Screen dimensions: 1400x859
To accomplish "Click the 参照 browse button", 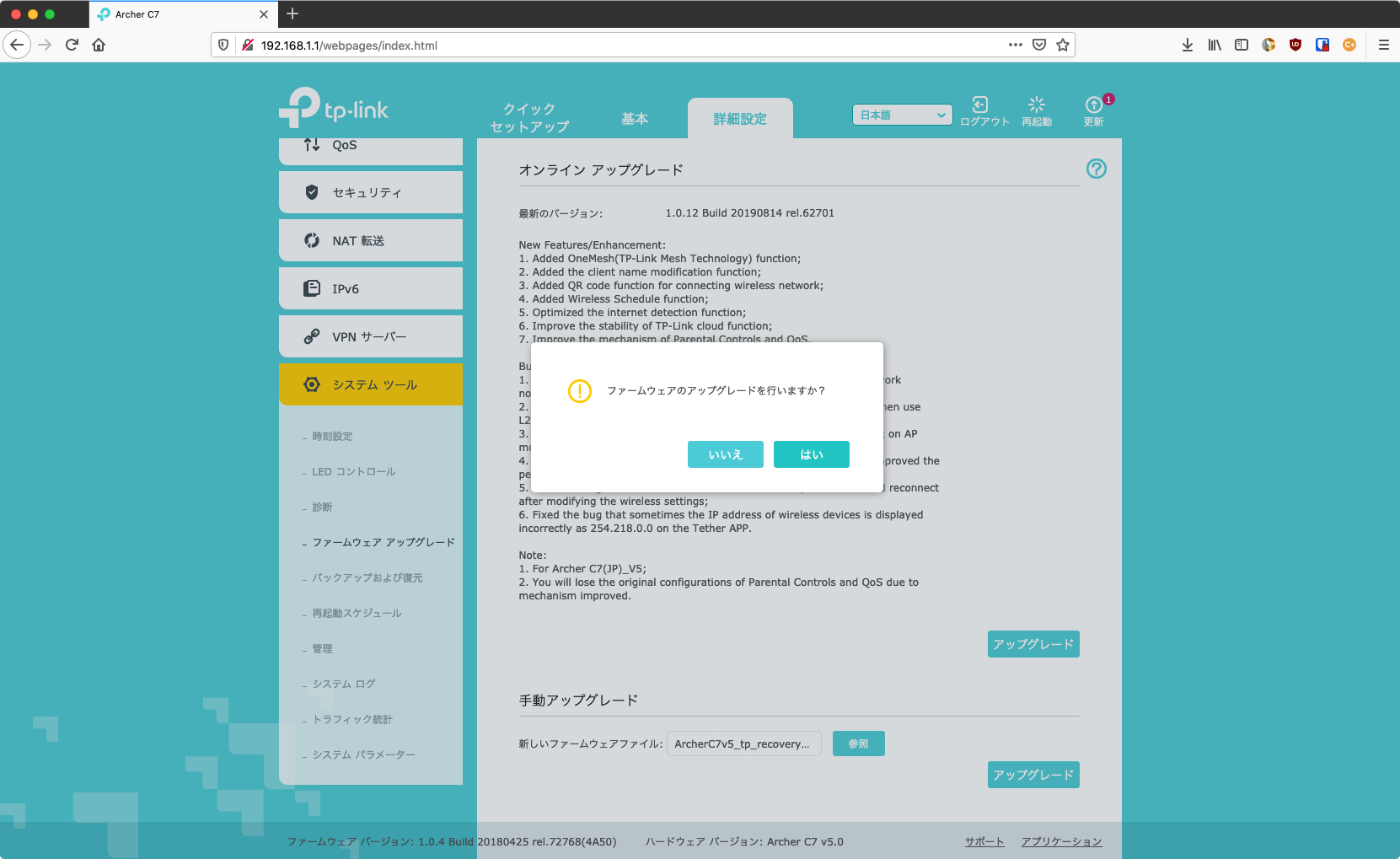I will click(858, 744).
